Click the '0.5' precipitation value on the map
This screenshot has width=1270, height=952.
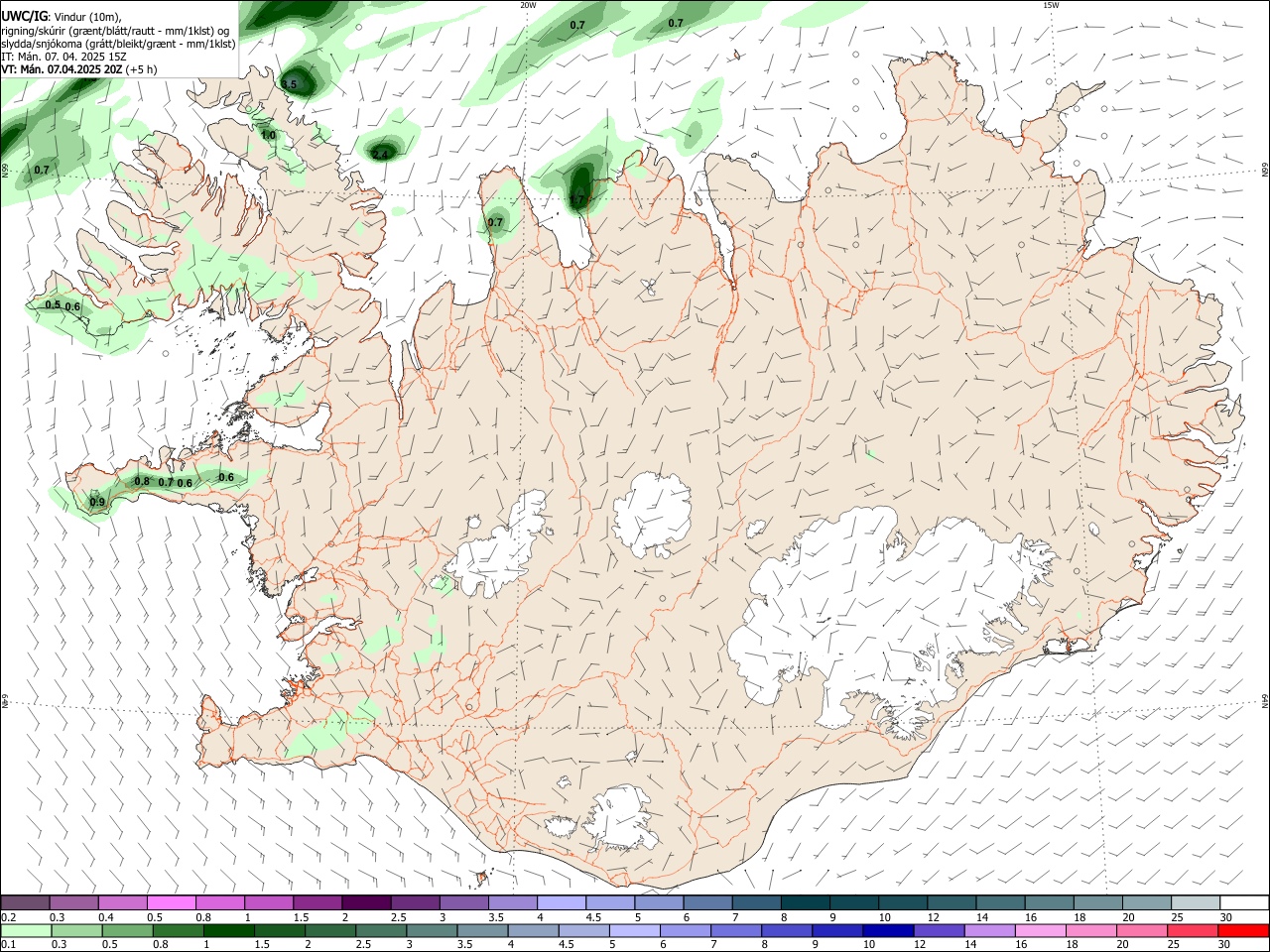(x=53, y=305)
